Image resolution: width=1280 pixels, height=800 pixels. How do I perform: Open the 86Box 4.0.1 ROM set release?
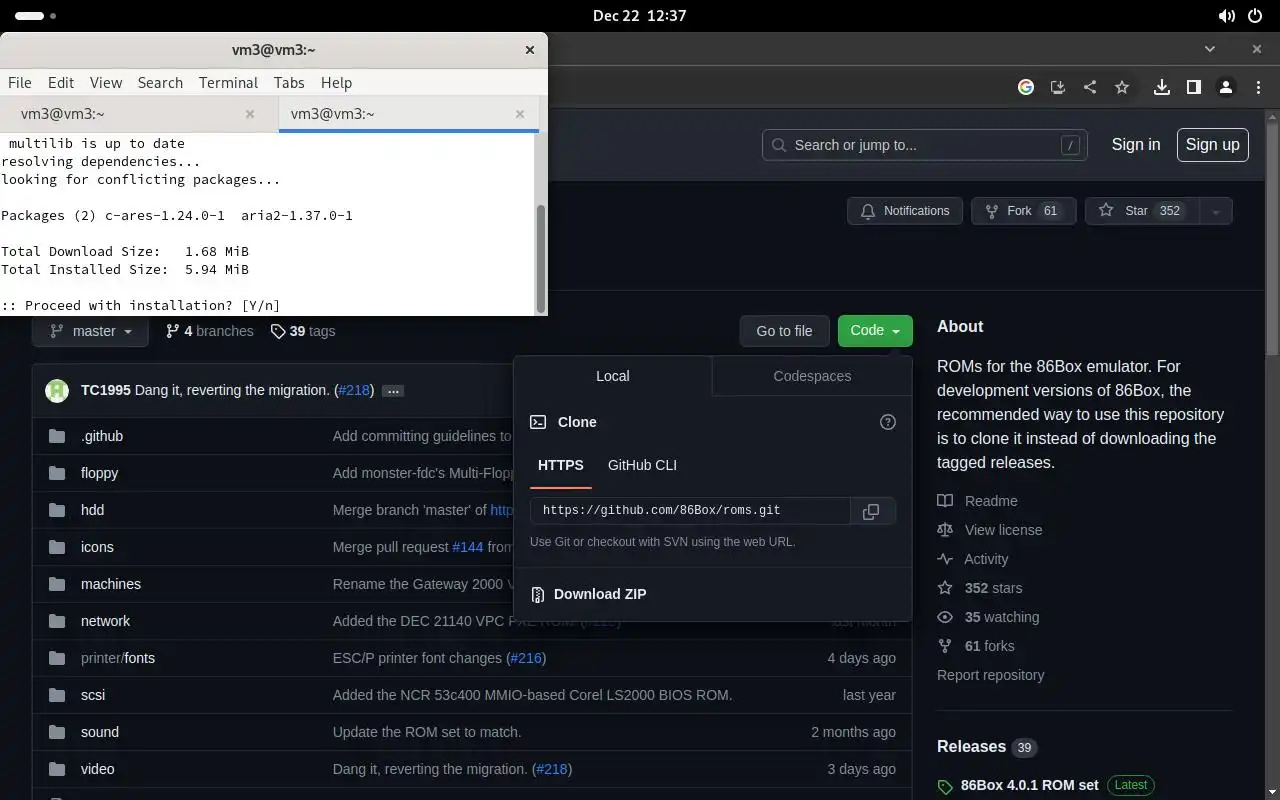[x=1029, y=785]
